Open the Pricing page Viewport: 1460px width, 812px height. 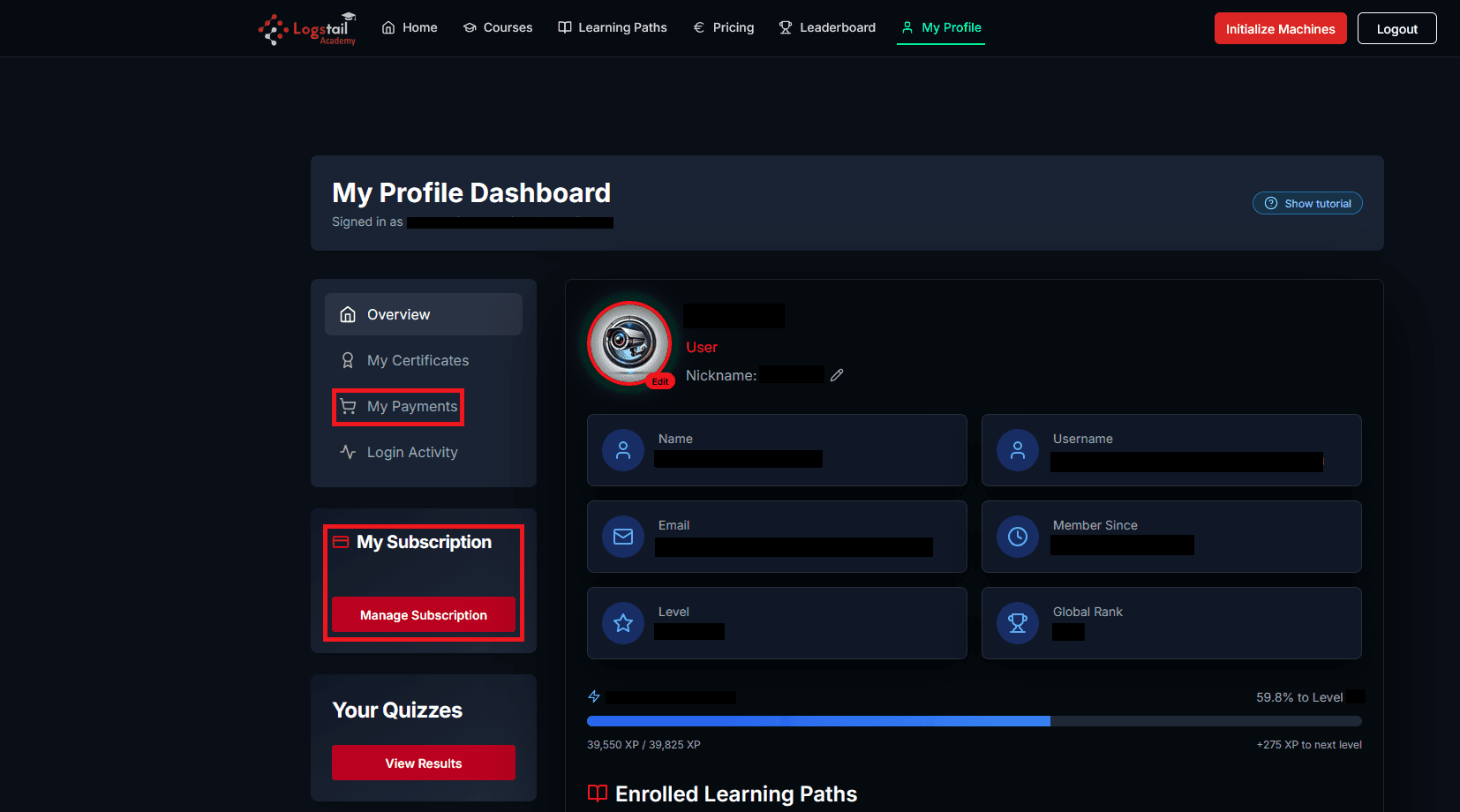[724, 27]
